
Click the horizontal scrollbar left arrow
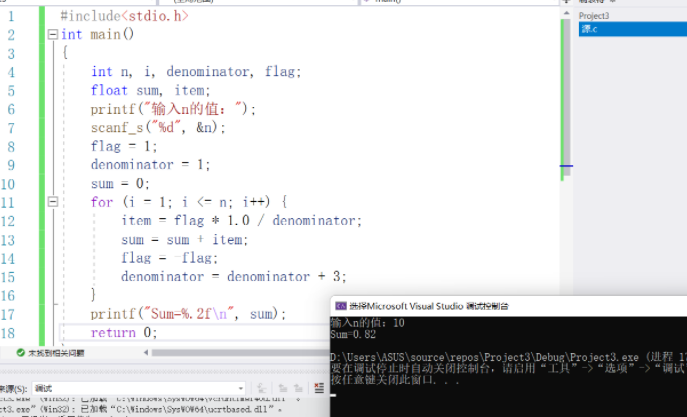[146, 353]
